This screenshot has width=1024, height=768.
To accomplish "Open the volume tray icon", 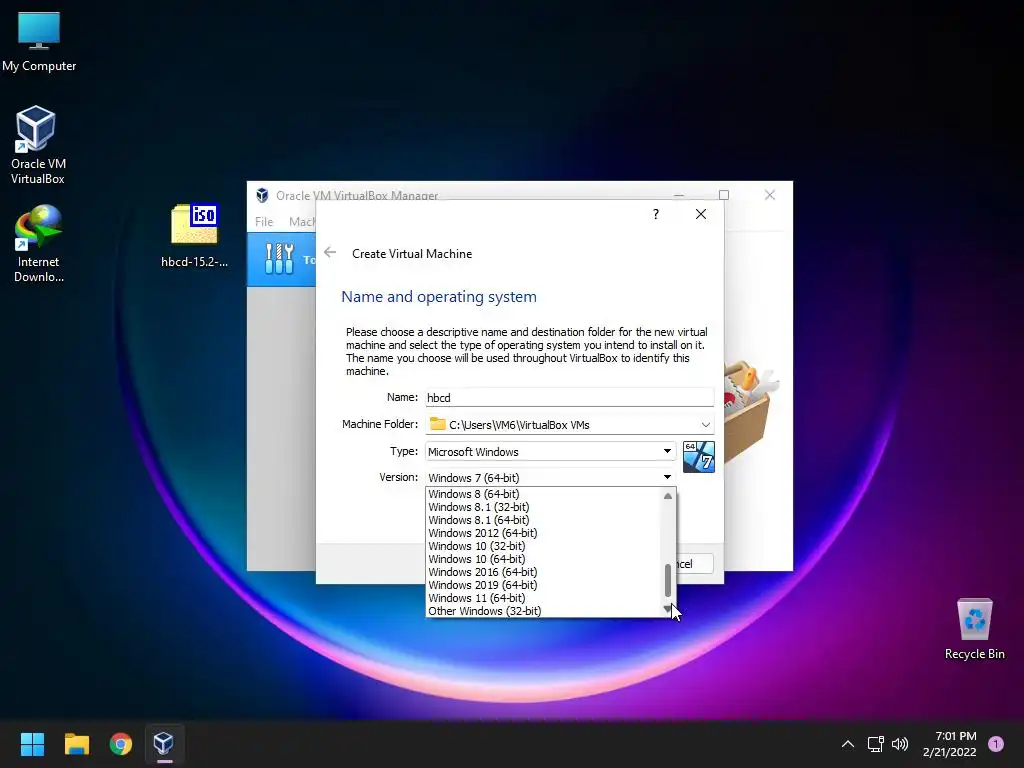I will click(x=900, y=744).
